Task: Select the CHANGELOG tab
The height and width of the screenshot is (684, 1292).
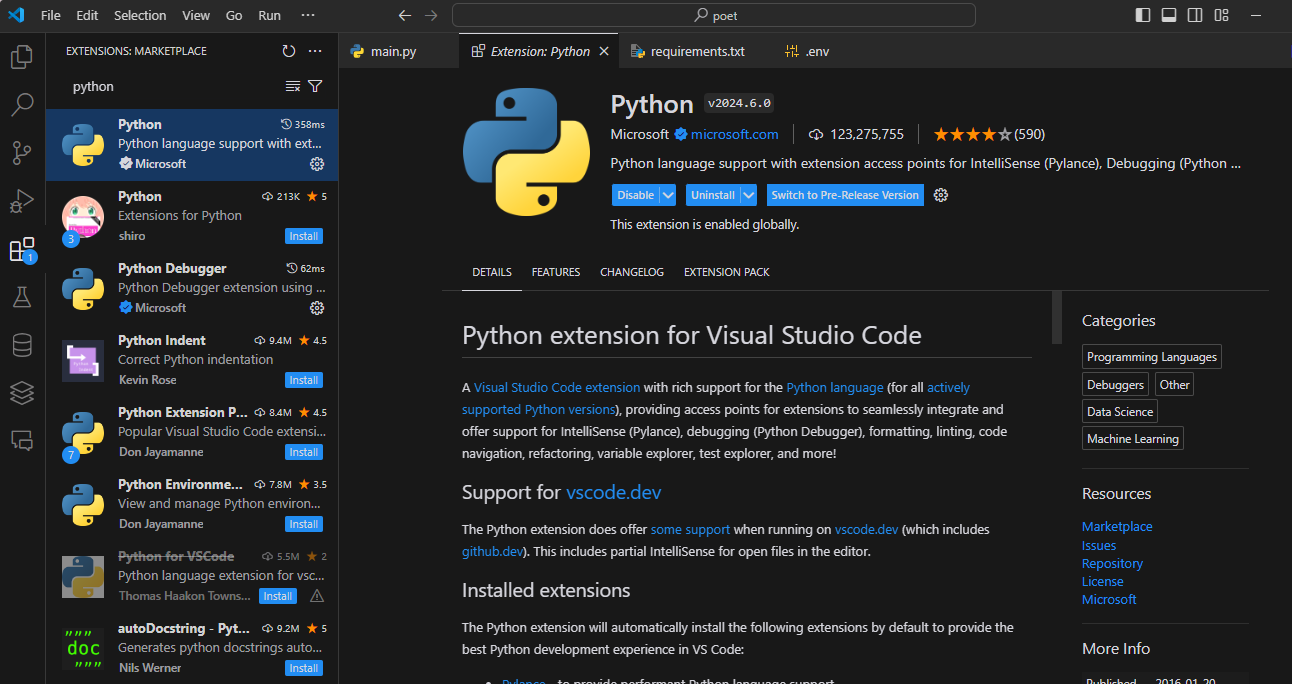Action: (632, 272)
